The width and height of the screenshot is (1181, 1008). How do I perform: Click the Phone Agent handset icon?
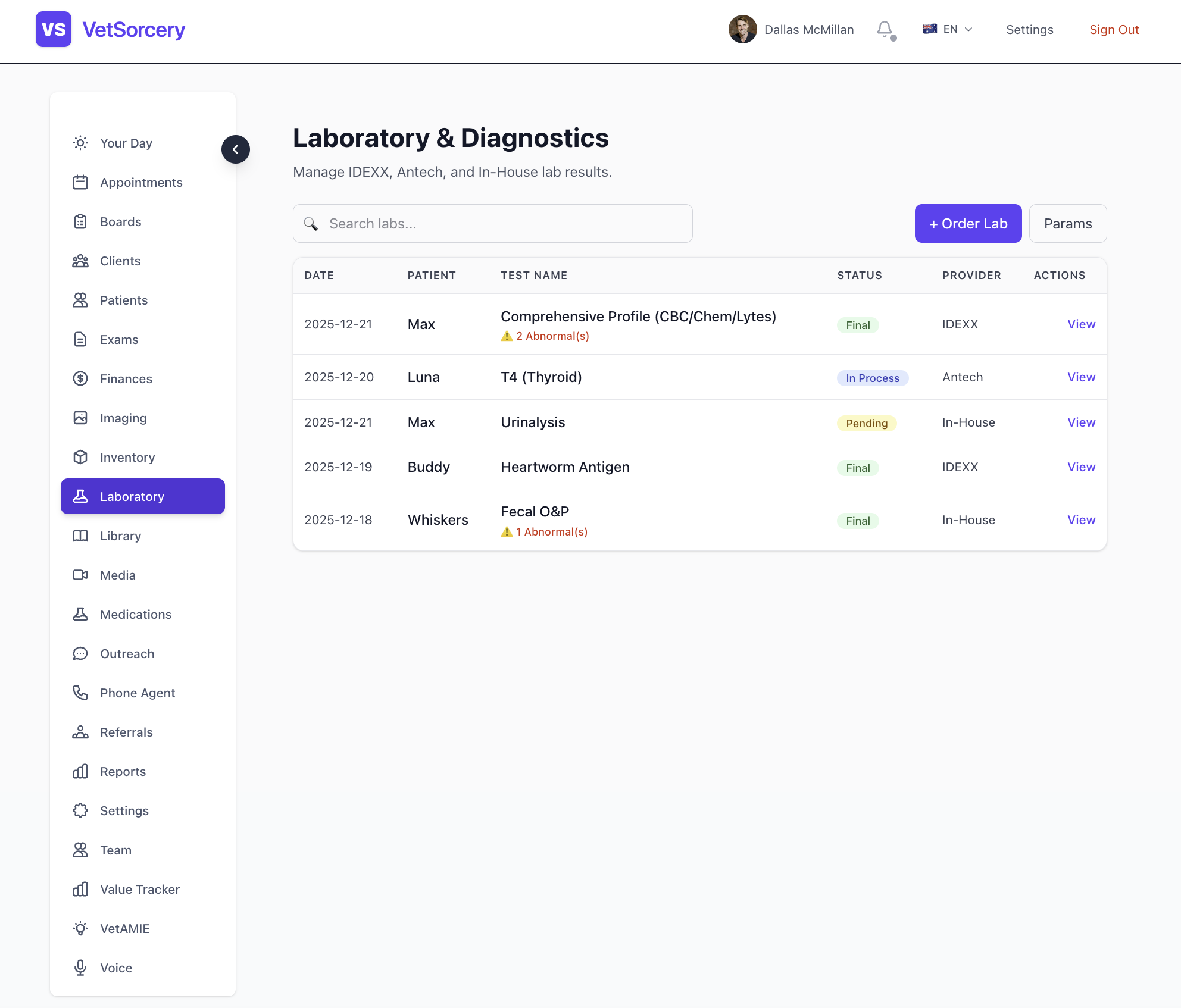(80, 693)
